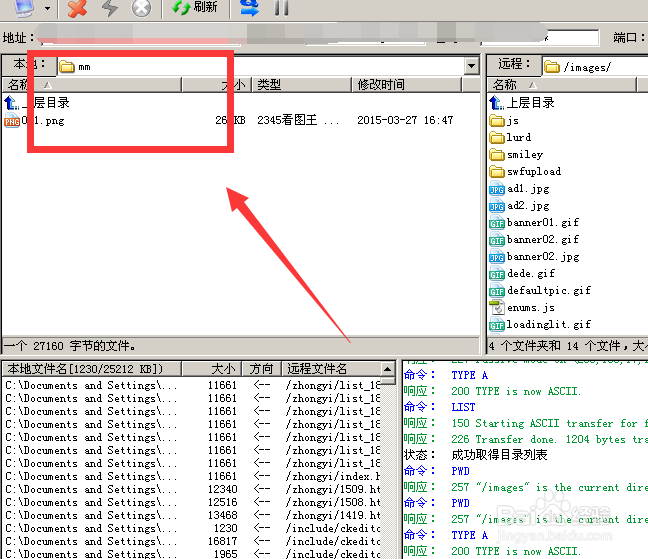Viewport: 648px width, 559px height.
Task: Select remote file loadinglit.gif
Action: (540, 324)
